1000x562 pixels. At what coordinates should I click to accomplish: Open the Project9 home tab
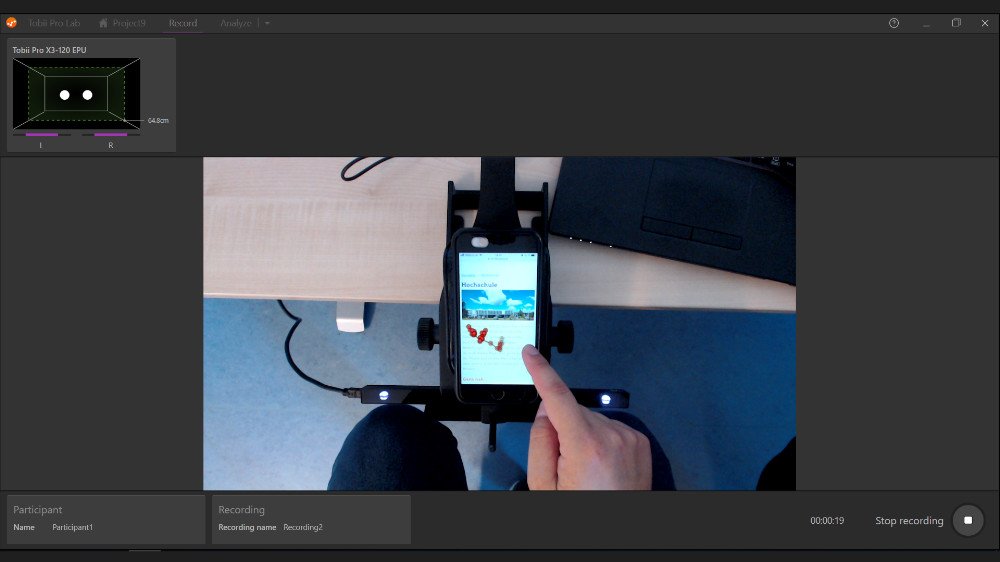(122, 23)
